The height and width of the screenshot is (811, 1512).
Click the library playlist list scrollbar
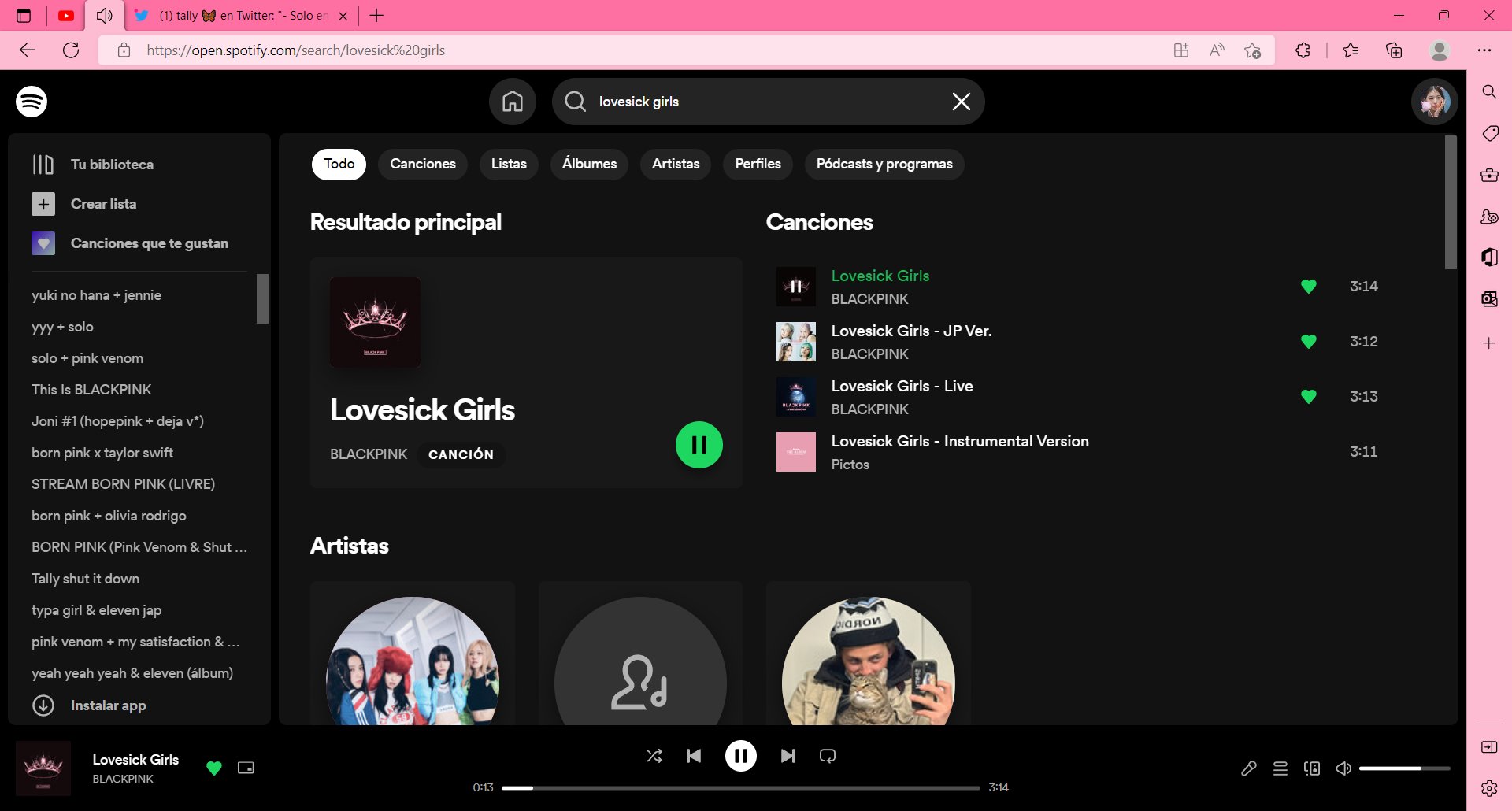tap(262, 299)
